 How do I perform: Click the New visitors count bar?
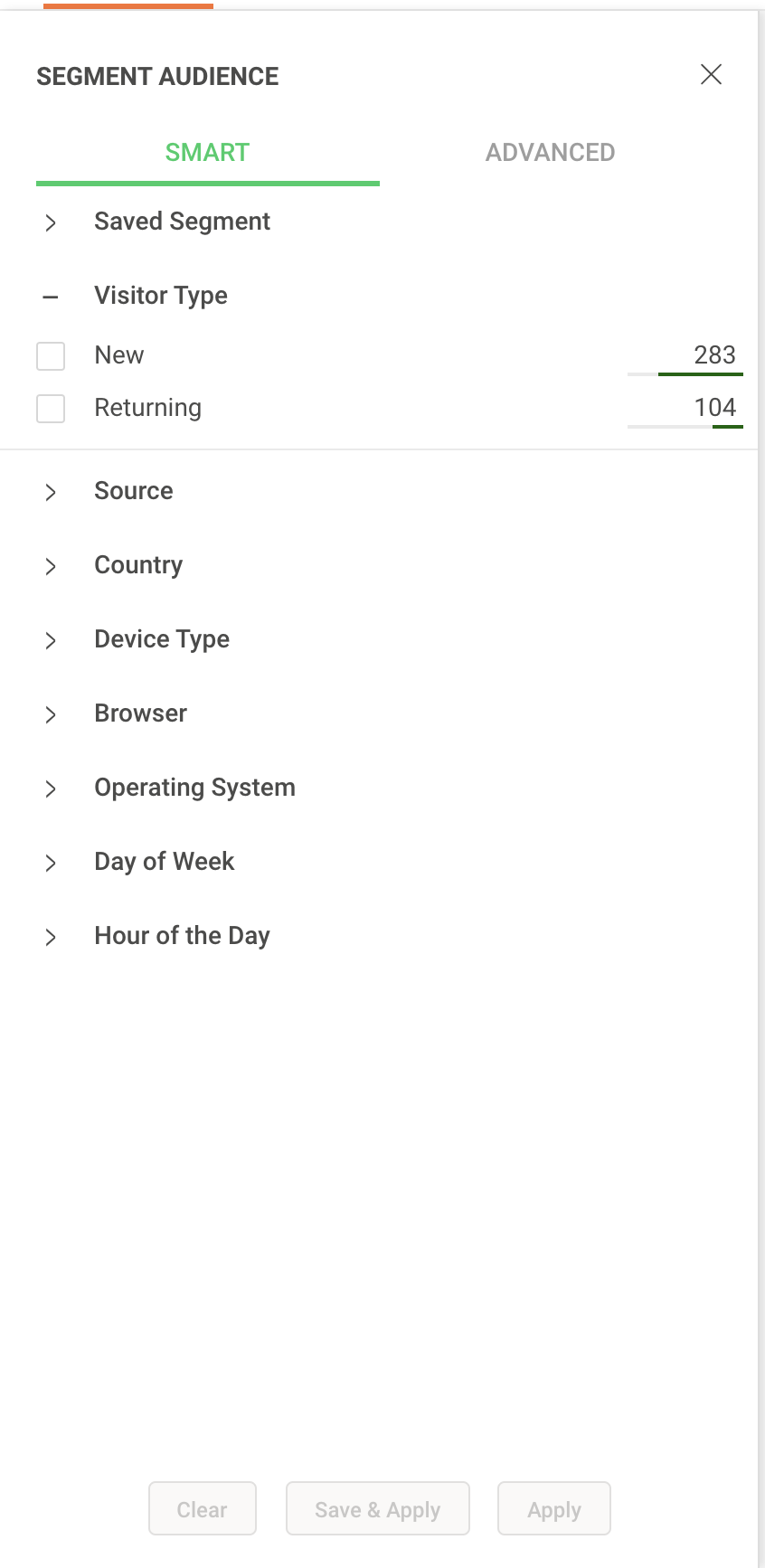(685, 373)
